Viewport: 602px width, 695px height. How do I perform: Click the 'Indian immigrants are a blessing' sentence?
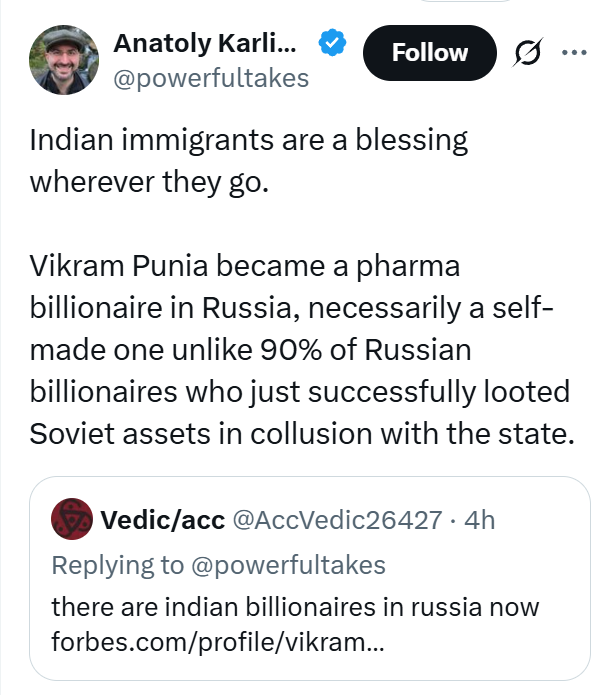249,140
